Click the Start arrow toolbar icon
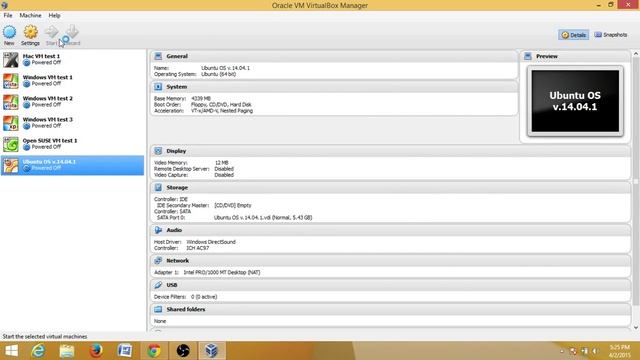The height and width of the screenshot is (360, 640). pos(51,32)
